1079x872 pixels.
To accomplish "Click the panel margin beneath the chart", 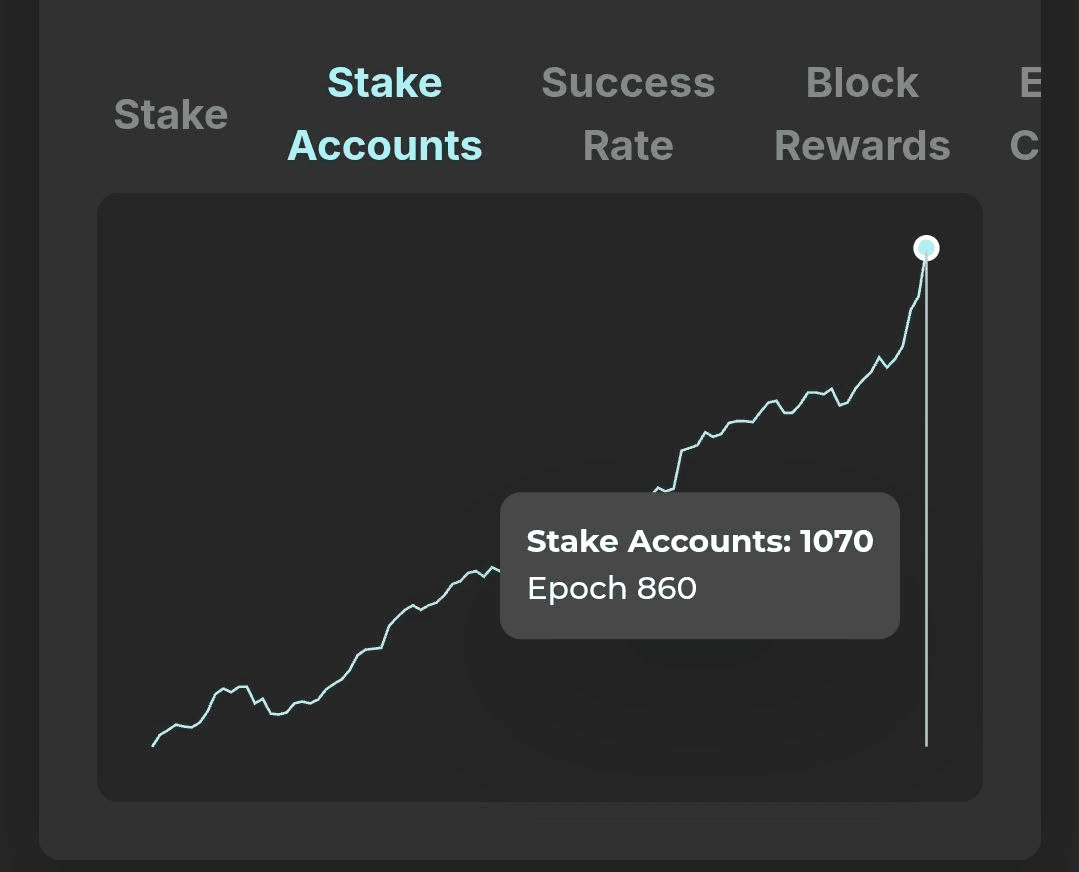I will (x=540, y=830).
